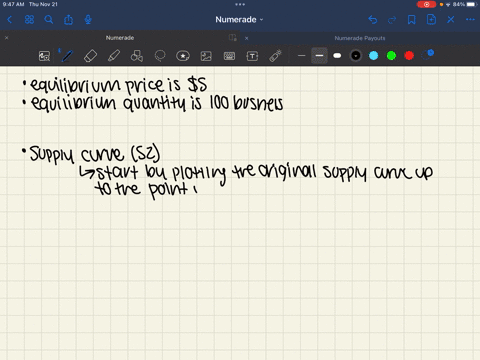Viewport: 480px width, 360px height.
Task: Bookmark the current page
Action: [x=412, y=20]
